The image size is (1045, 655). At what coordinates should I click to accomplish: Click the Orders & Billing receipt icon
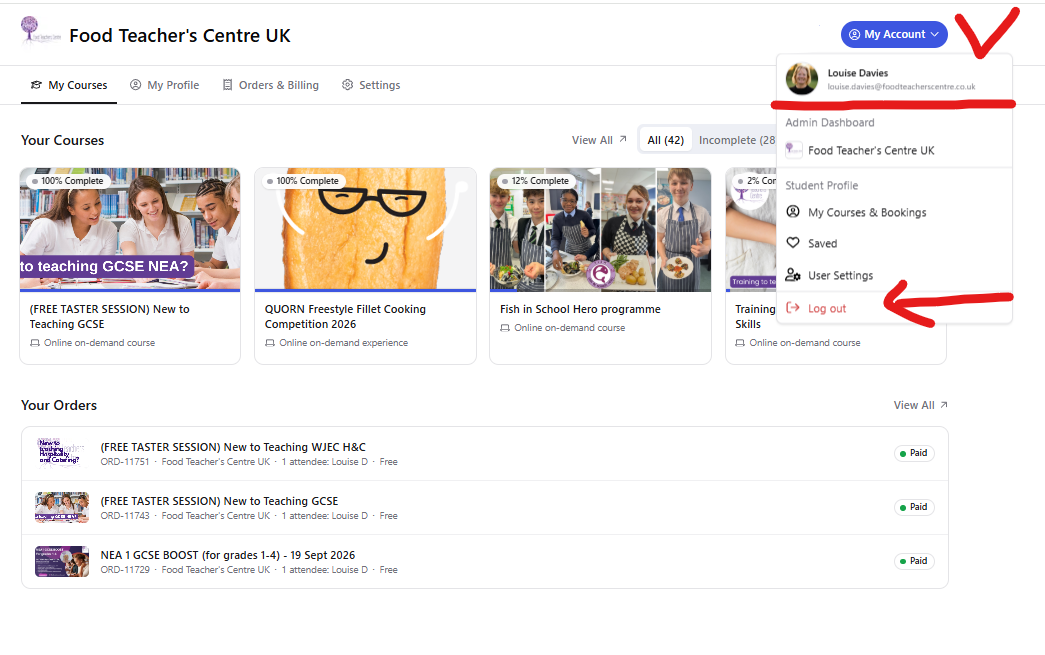coord(227,85)
